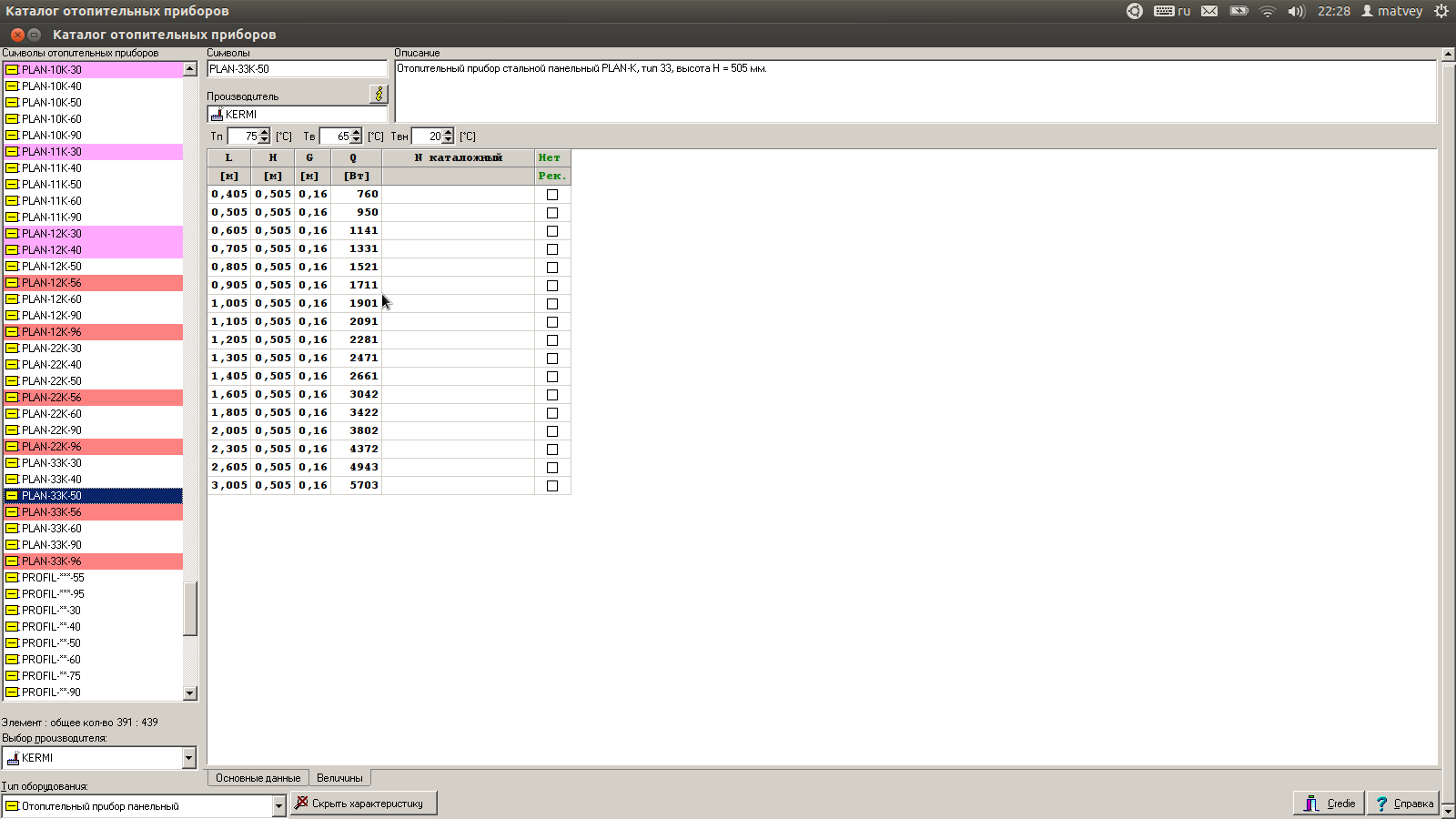Click the radiator icon beside PLAN-22K-60
This screenshot has width=1456, height=819.
pyautogui.click(x=12, y=414)
